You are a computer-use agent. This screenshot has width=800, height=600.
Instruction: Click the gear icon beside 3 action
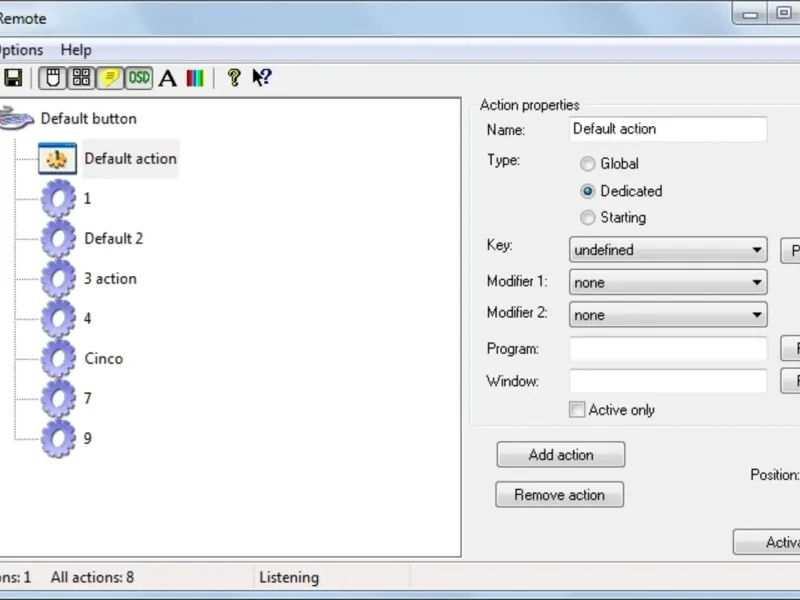click(58, 279)
